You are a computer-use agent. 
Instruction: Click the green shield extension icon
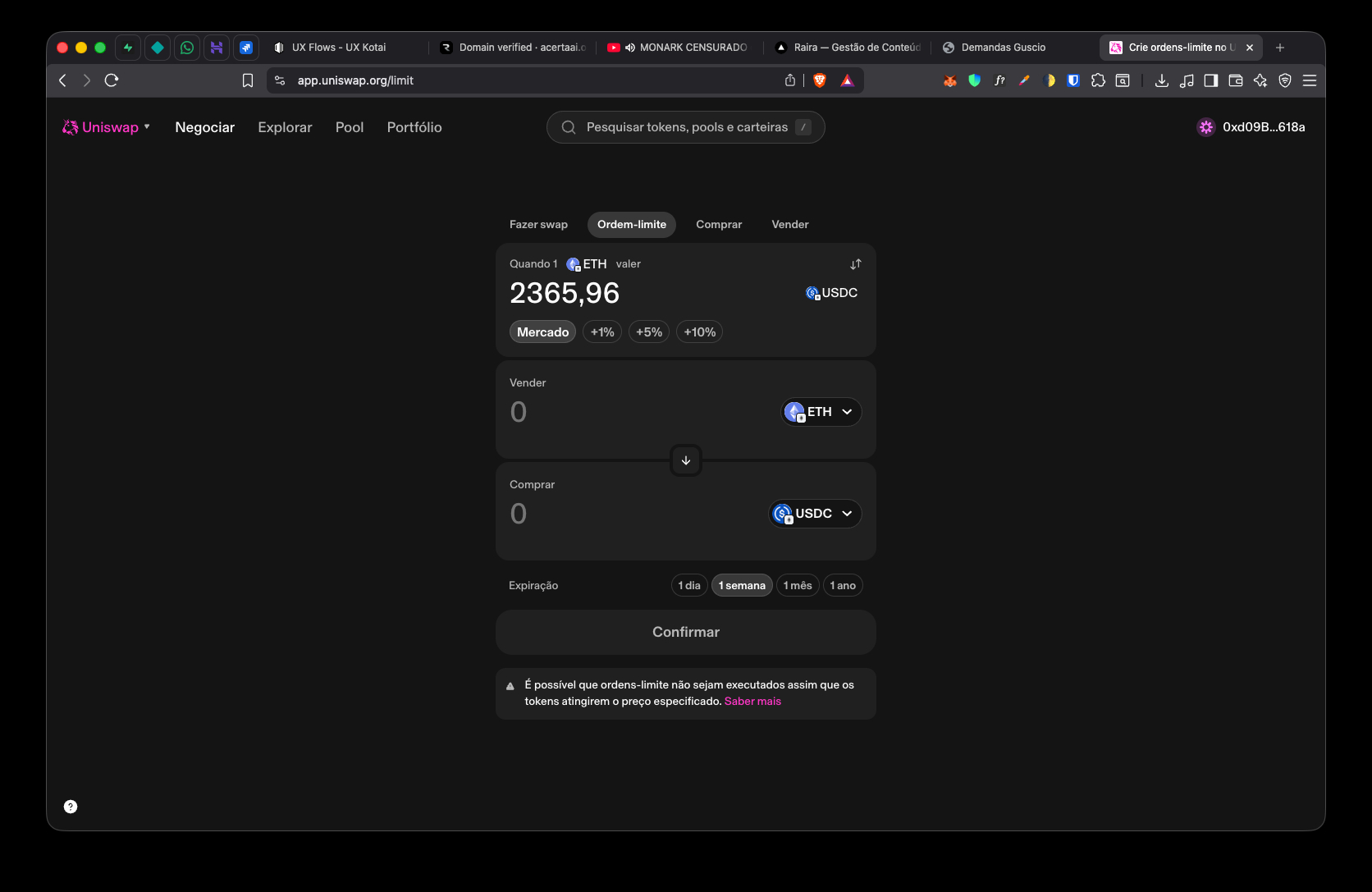(975, 80)
